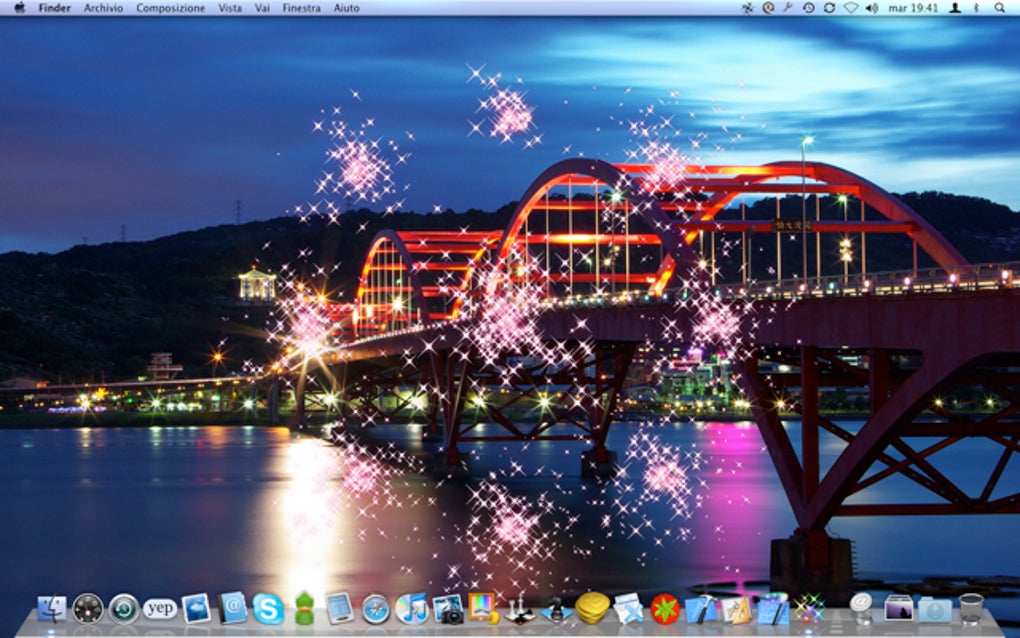1020x638 pixels.
Task: Open the volume control in menu bar
Action: coord(872,8)
